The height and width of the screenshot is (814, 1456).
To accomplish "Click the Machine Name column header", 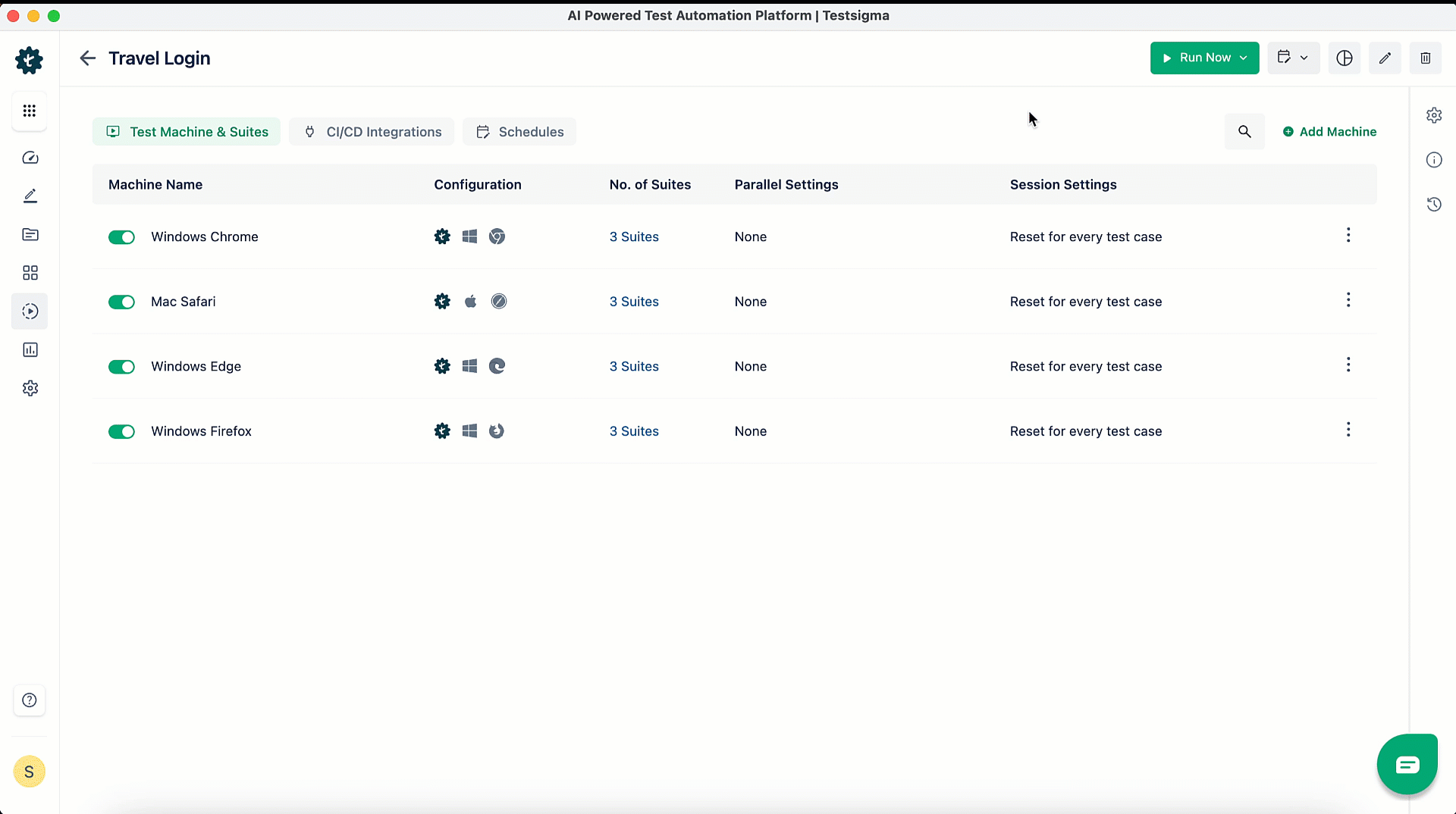I will (155, 184).
